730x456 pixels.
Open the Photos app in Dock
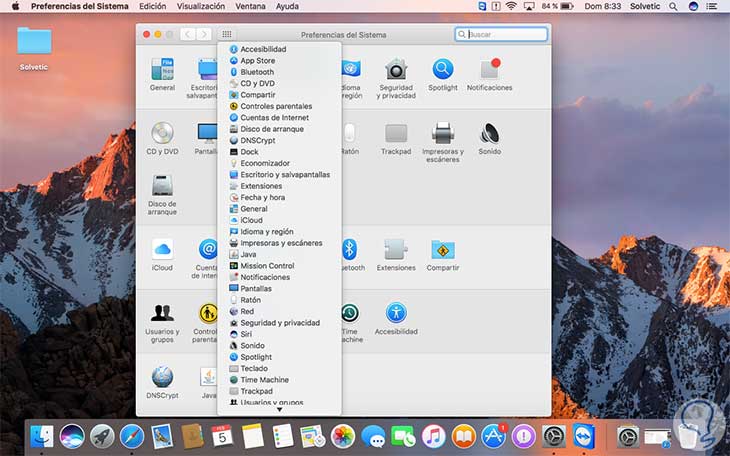tap(343, 436)
